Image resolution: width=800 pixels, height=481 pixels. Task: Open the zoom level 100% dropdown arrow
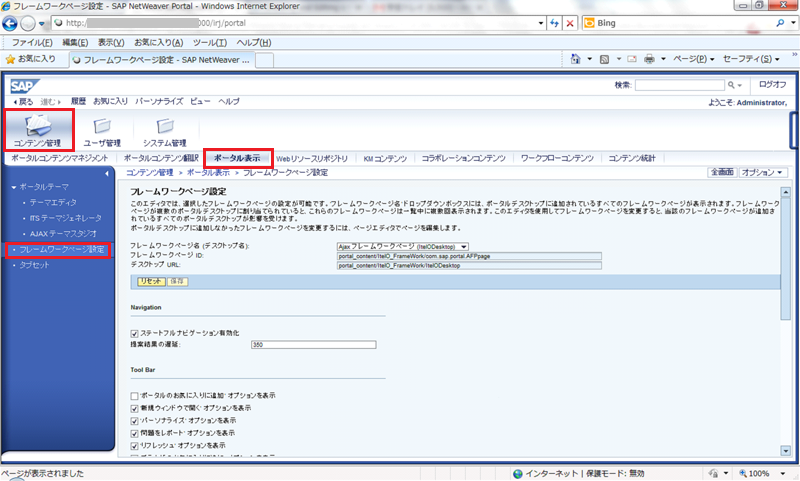tap(783, 473)
